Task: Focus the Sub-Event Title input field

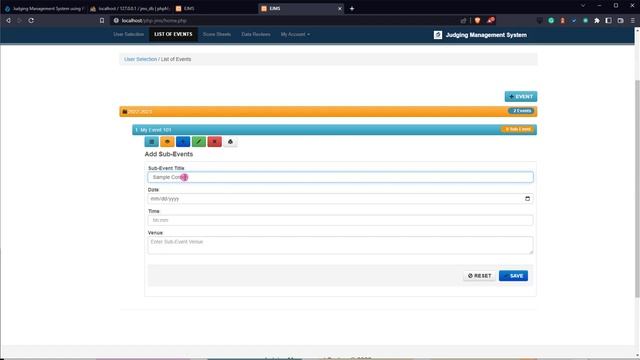Action: (x=340, y=177)
